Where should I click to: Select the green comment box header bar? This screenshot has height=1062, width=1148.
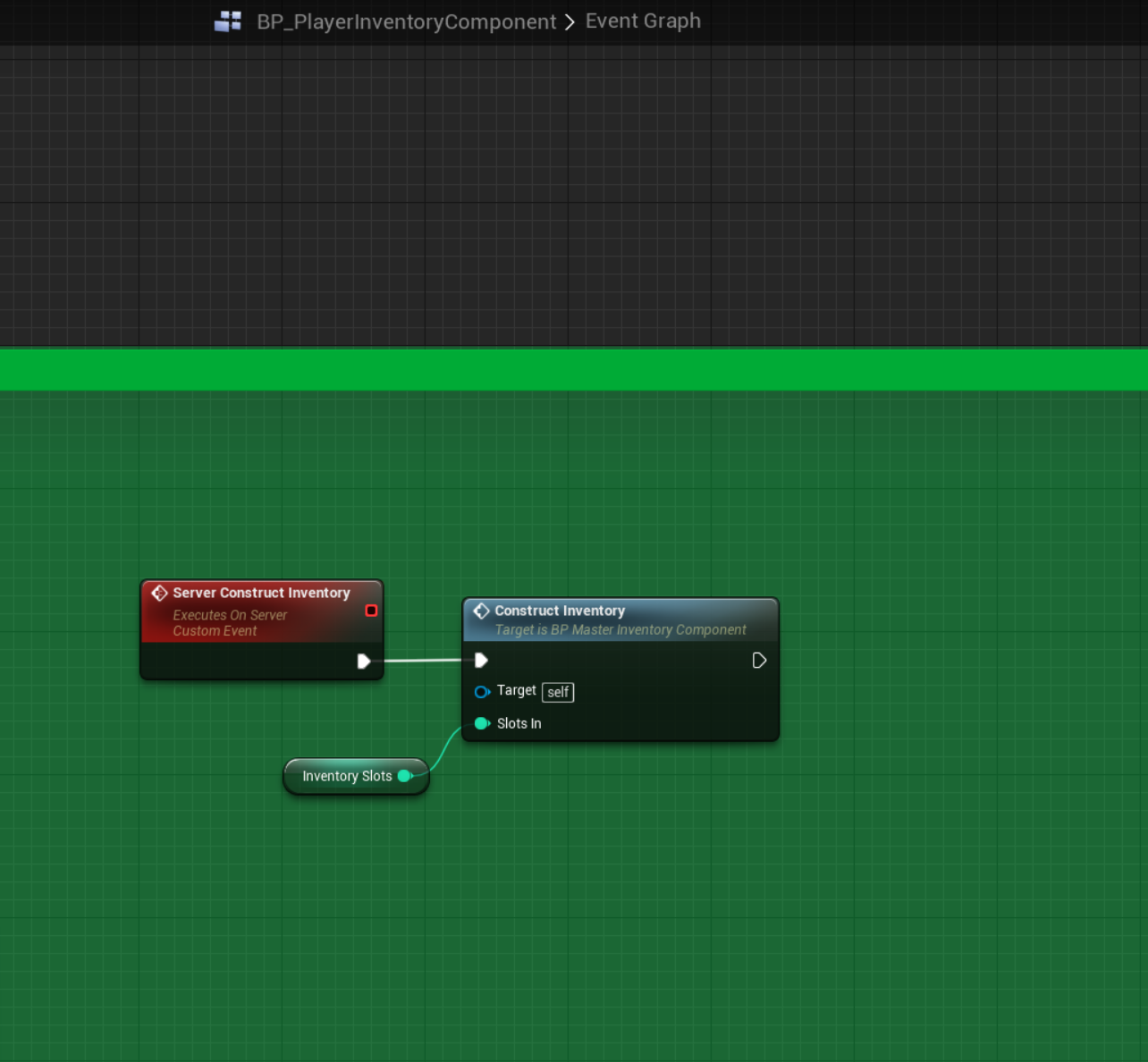pyautogui.click(x=574, y=369)
